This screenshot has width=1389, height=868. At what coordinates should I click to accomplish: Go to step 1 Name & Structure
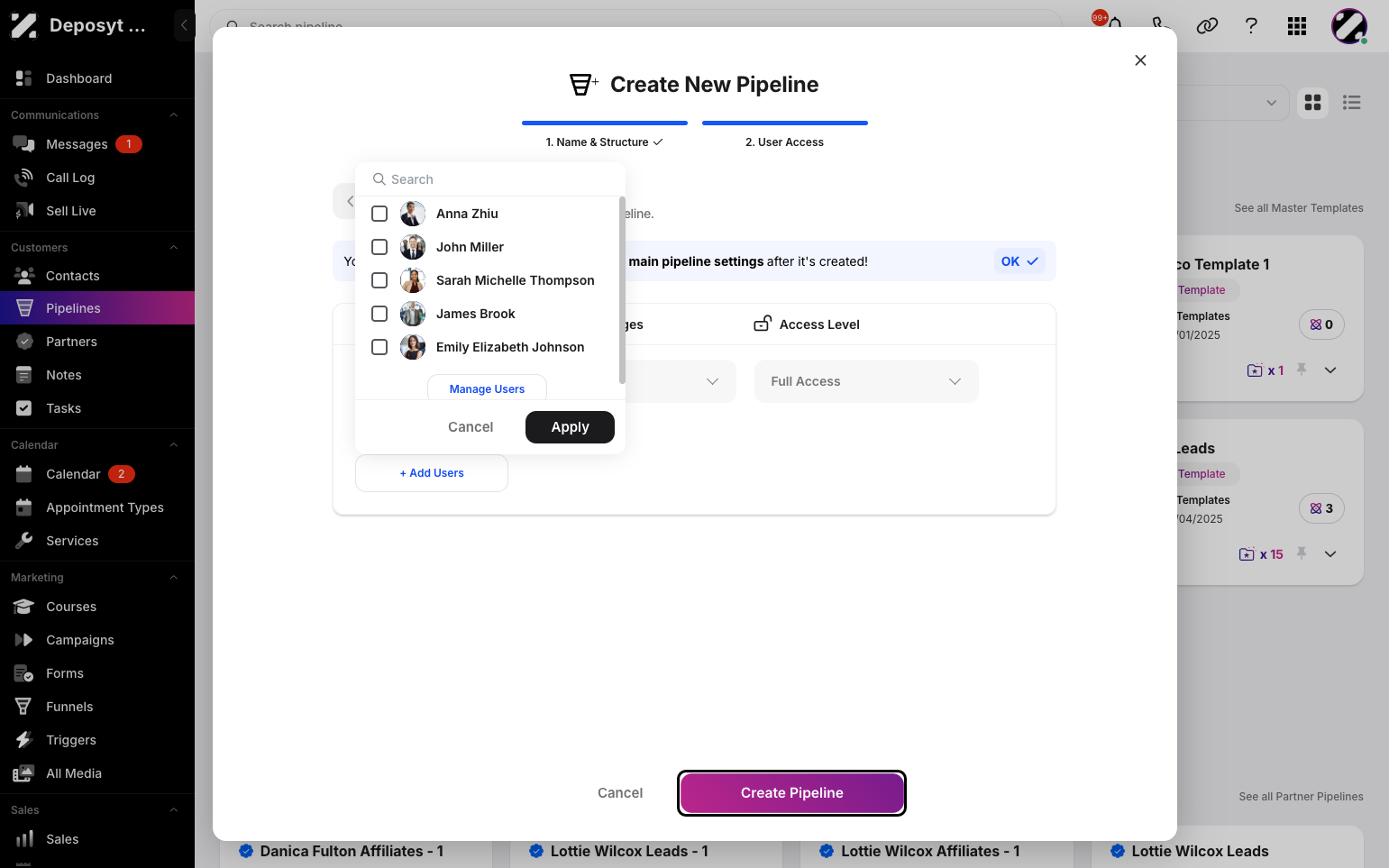[604, 142]
